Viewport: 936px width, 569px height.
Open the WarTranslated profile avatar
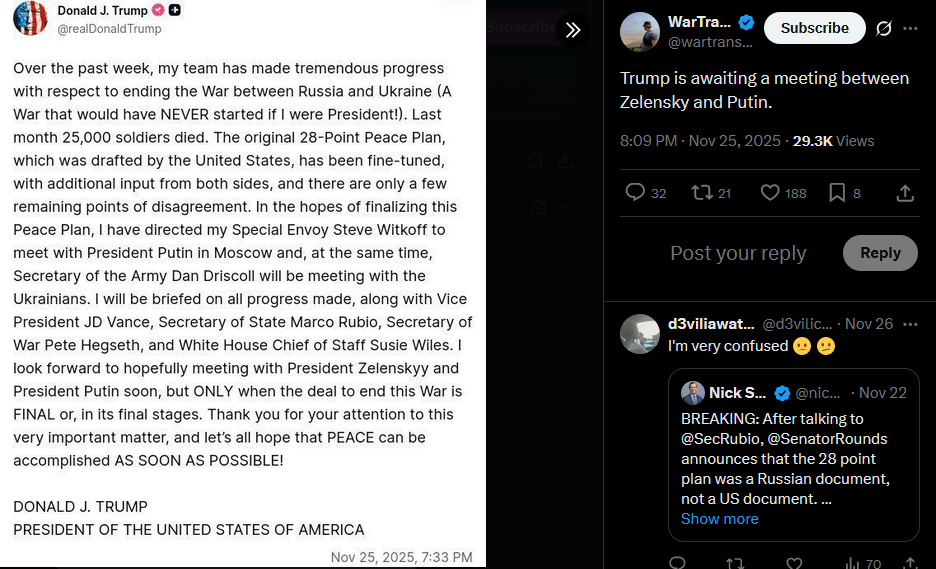(x=640, y=32)
